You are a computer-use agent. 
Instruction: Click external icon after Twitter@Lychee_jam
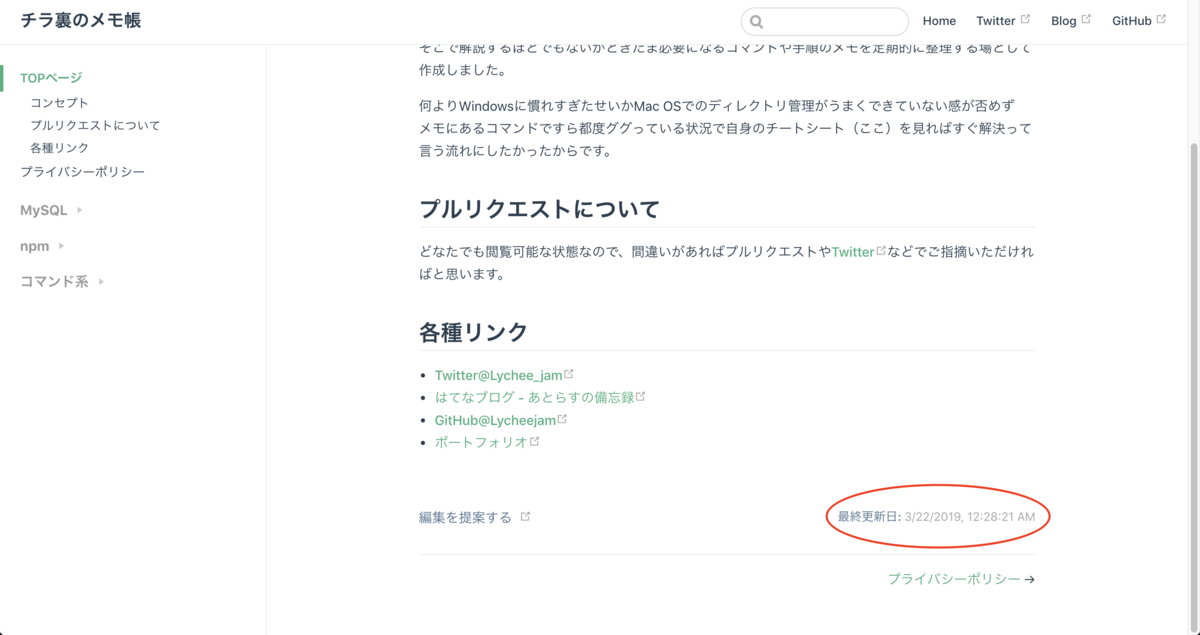click(x=569, y=374)
